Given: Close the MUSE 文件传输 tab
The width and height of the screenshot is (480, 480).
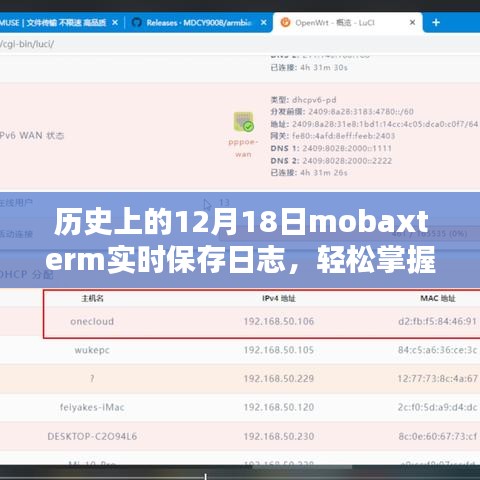Looking at the screenshot, I should (115, 23).
